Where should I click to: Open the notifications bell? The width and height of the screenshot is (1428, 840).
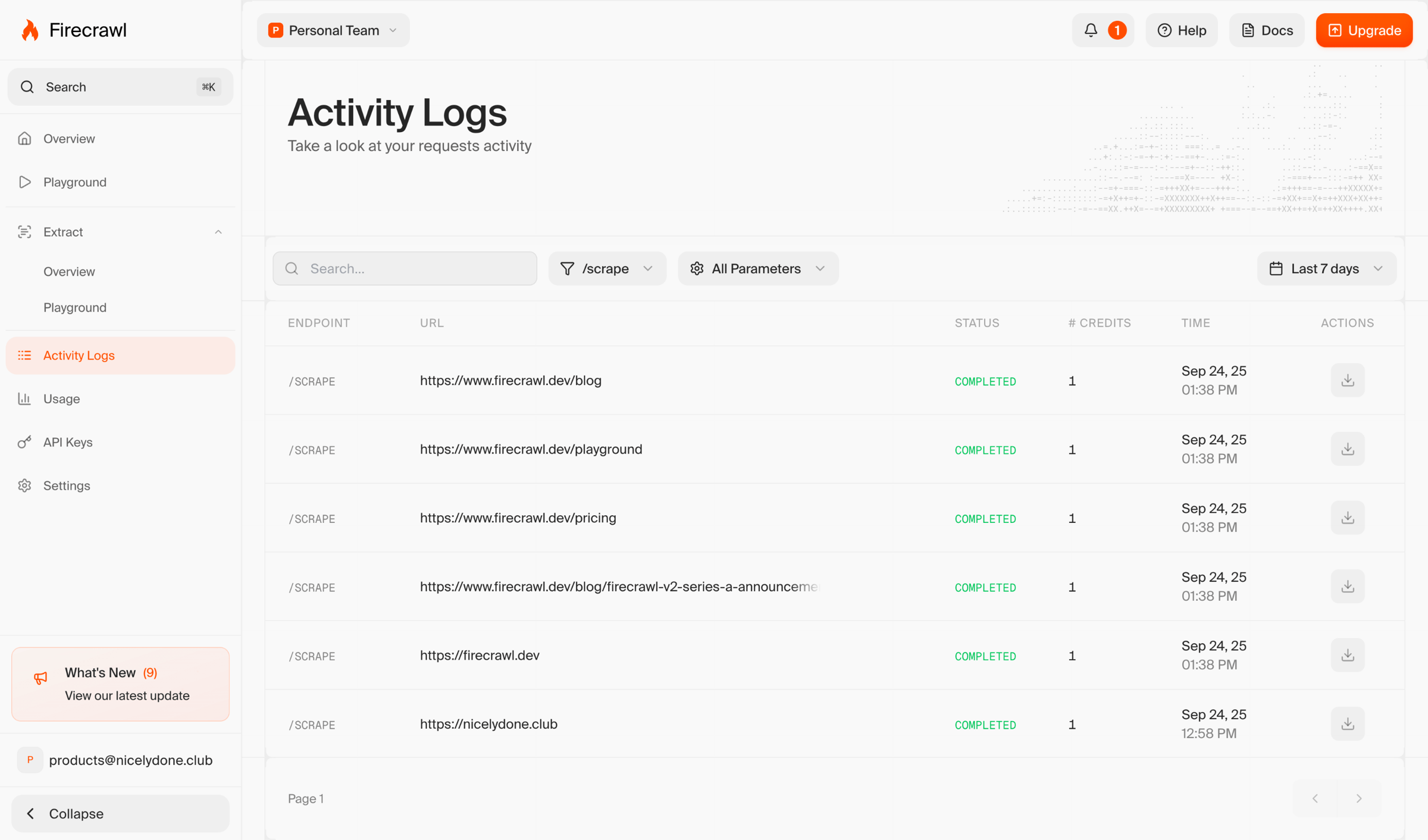coord(1090,30)
